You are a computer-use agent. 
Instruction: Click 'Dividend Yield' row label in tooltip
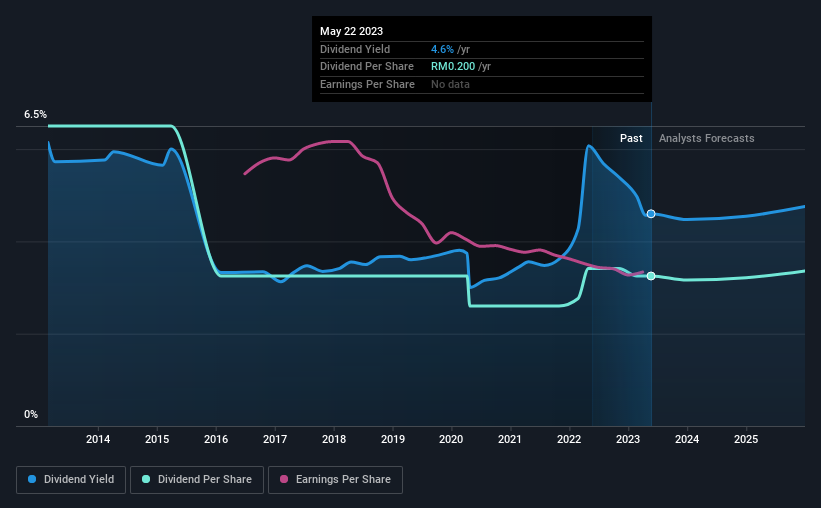click(355, 49)
